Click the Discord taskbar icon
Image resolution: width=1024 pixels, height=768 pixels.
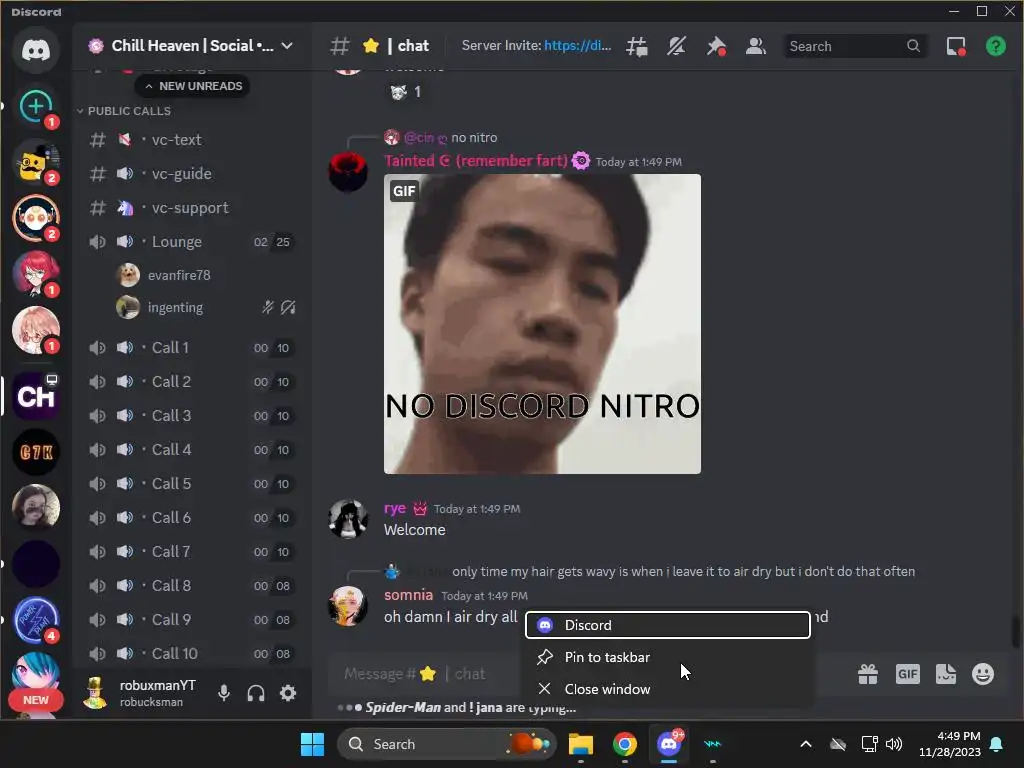click(669, 744)
